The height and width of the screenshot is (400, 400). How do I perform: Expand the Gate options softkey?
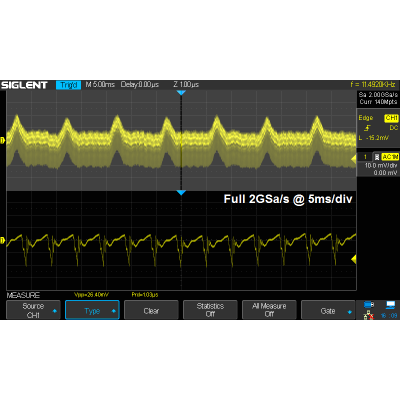click(328, 310)
